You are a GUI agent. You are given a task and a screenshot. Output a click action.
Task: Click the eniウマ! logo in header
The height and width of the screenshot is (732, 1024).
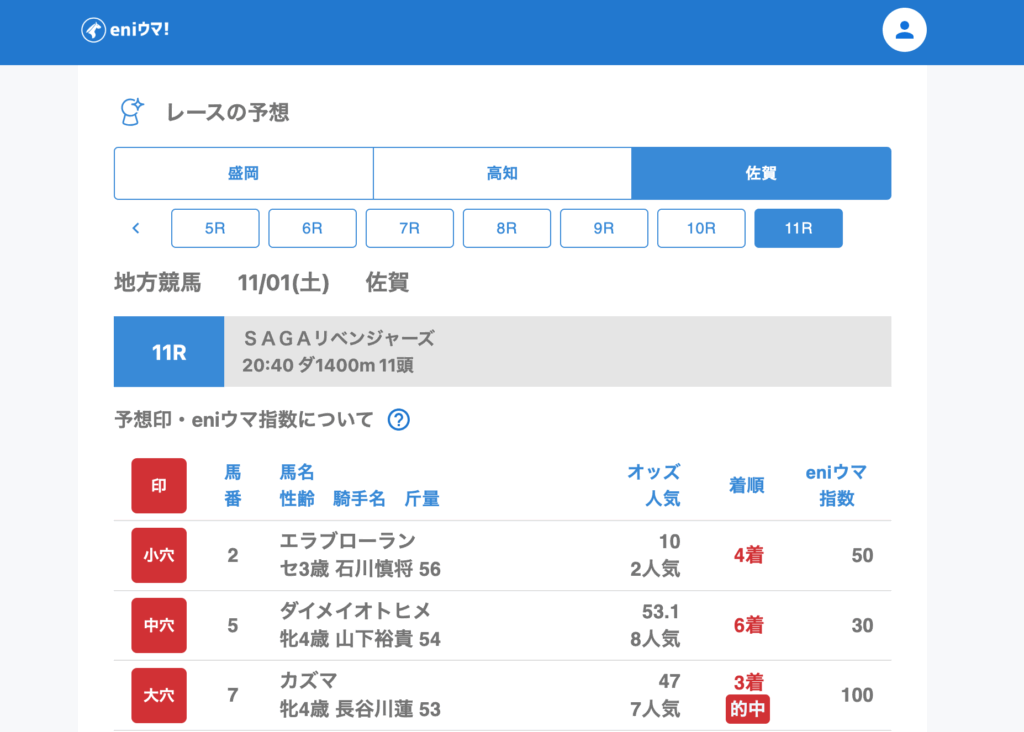[x=125, y=30]
